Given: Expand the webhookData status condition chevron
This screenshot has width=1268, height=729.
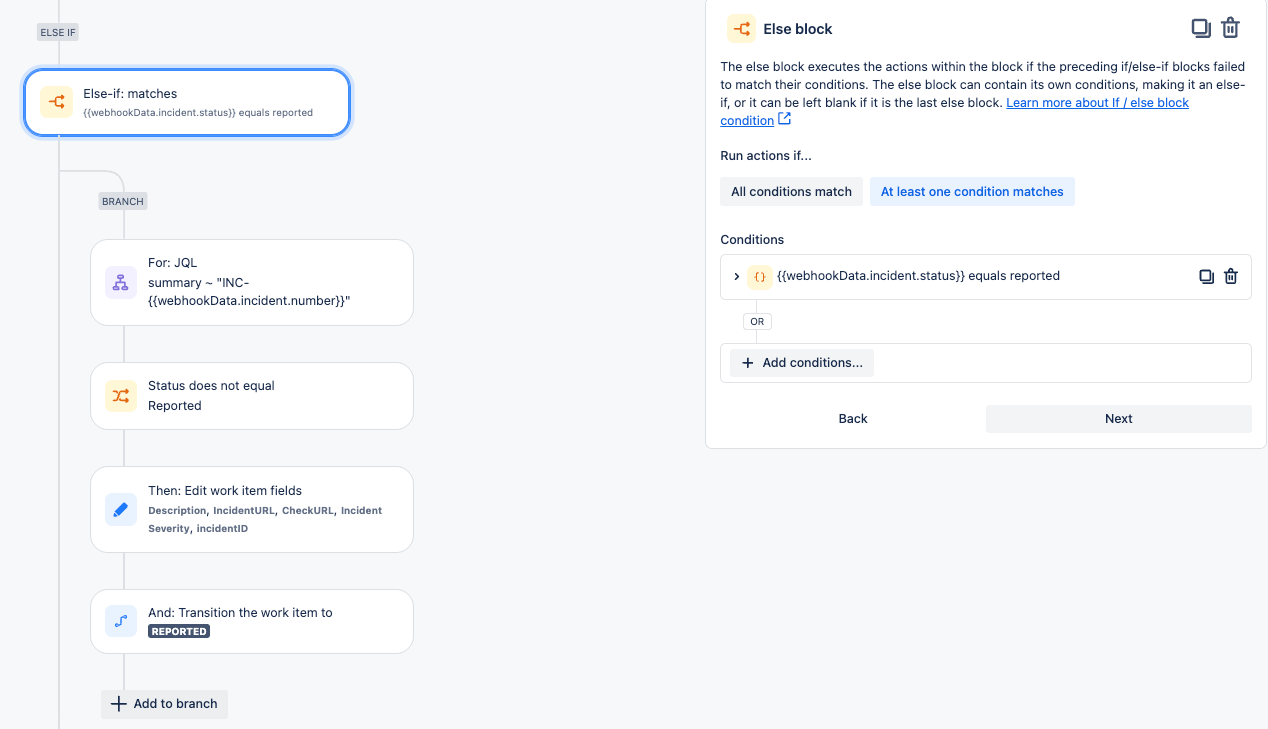Looking at the screenshot, I should [x=737, y=277].
